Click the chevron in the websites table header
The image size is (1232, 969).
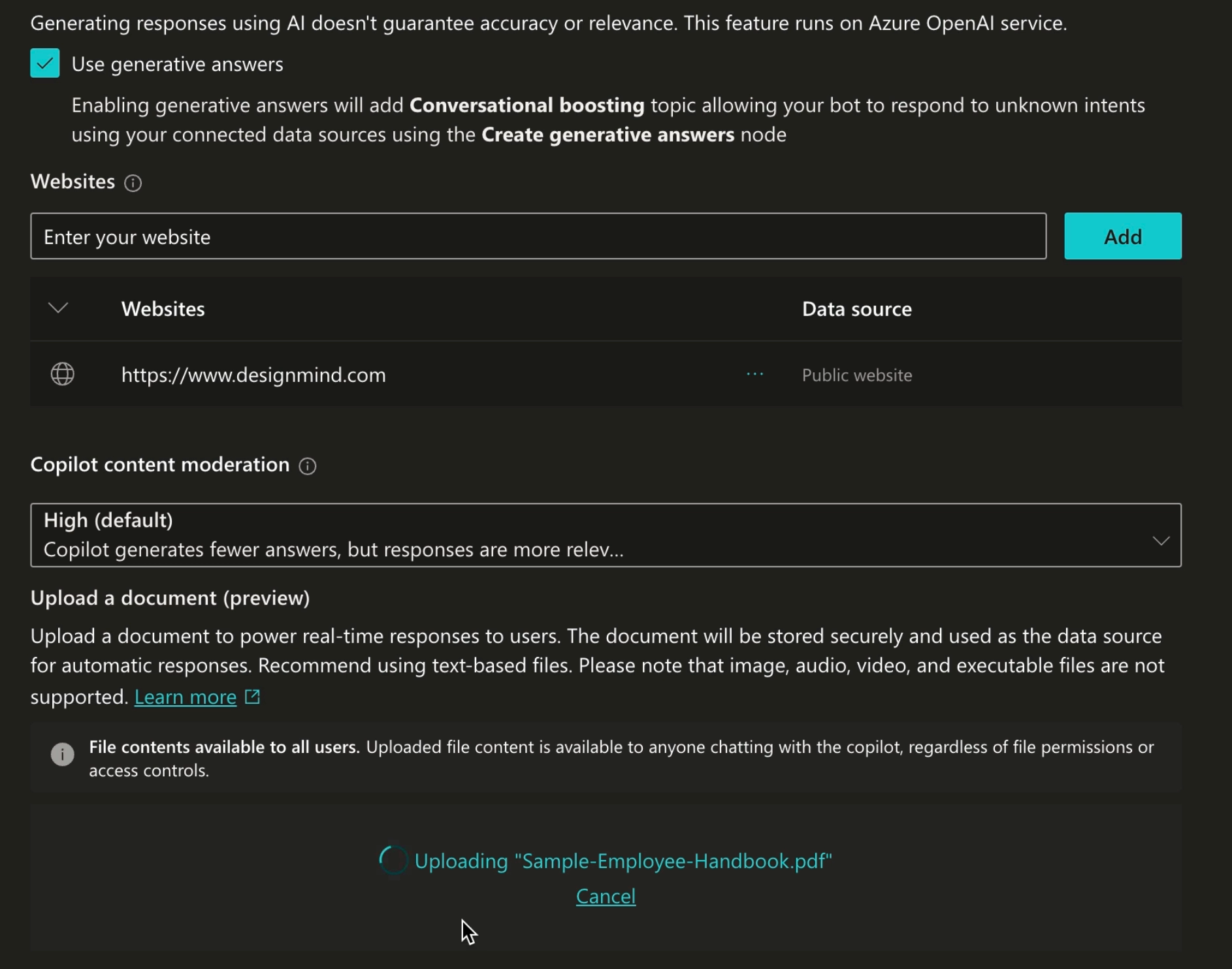[x=58, y=308]
